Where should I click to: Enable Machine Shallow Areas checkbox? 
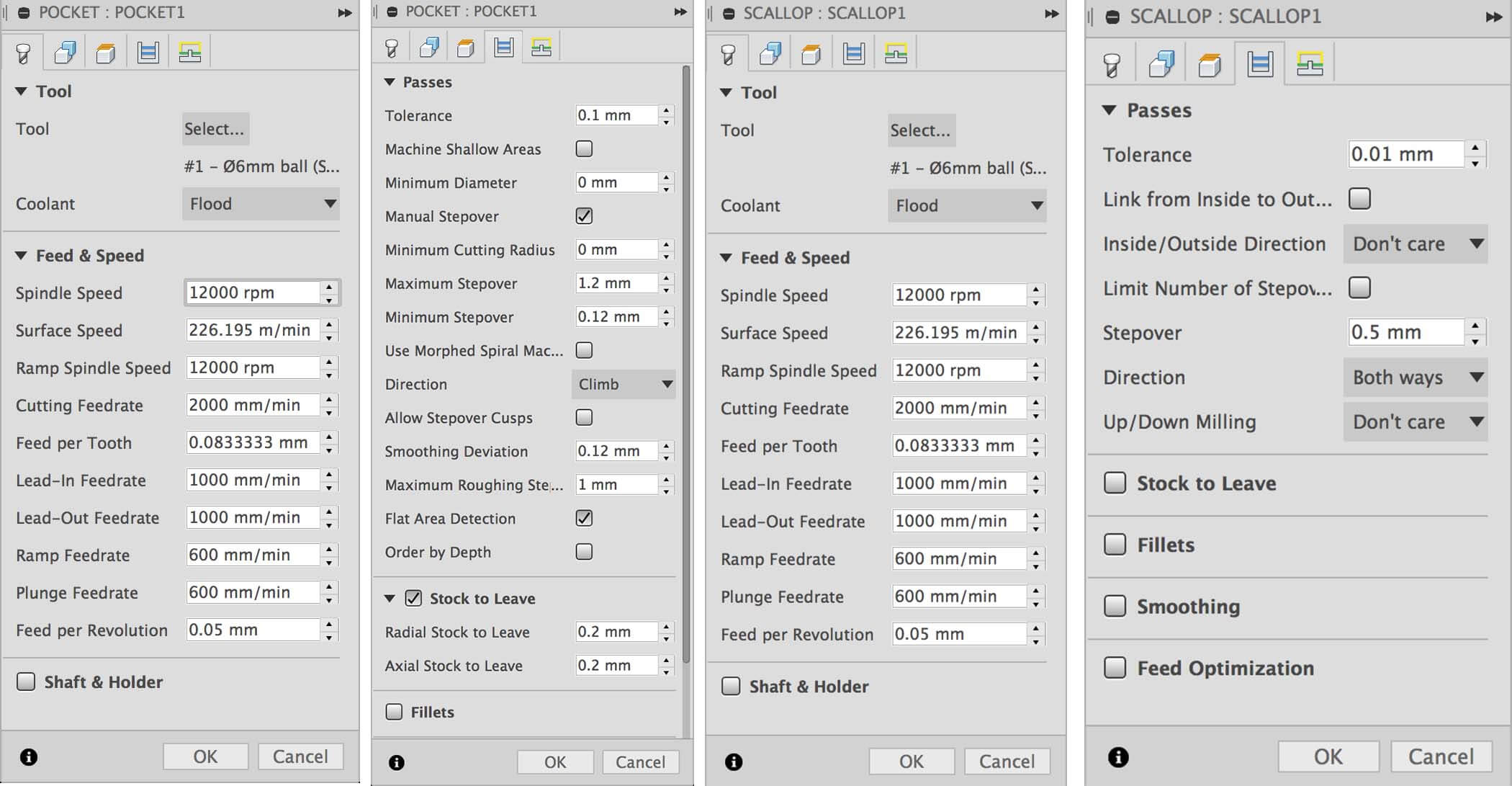(584, 149)
